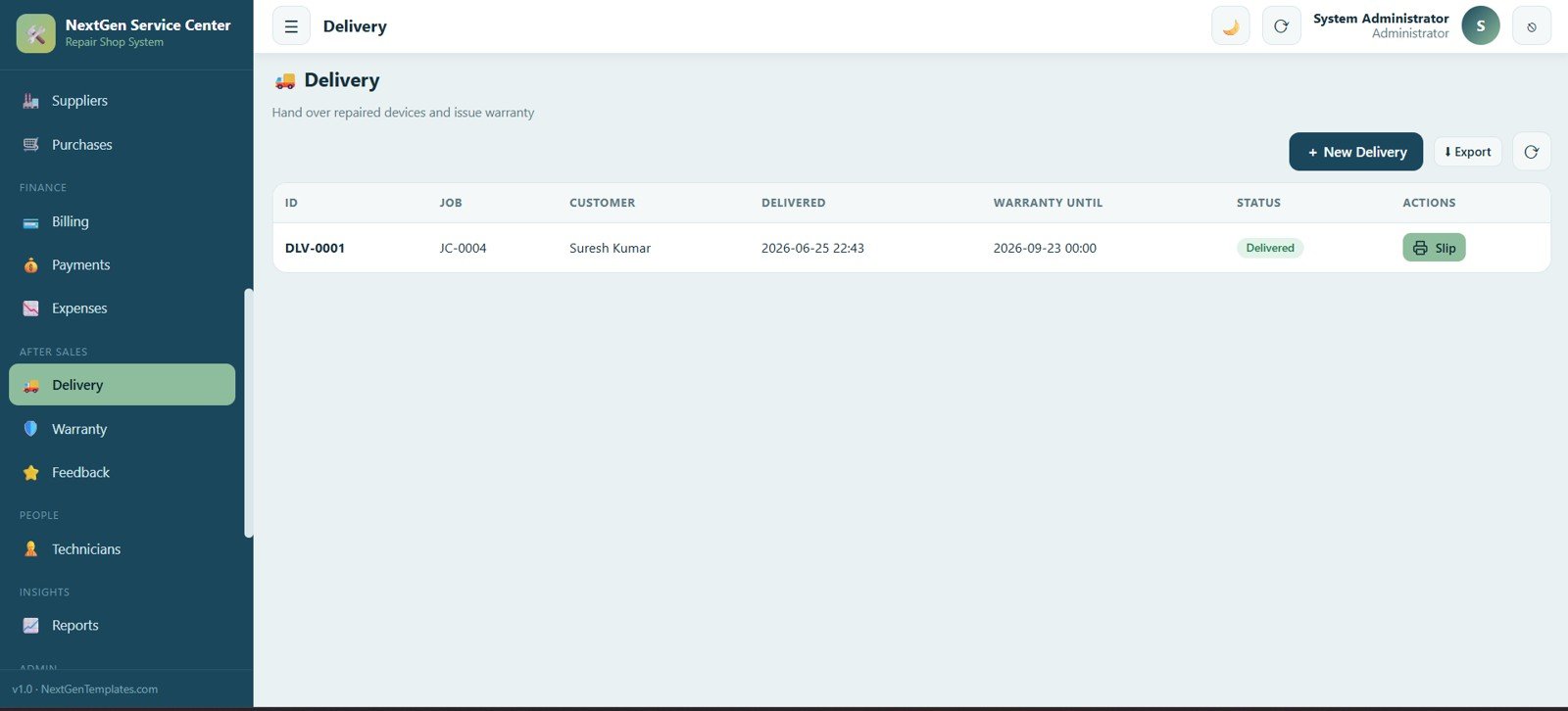Click the FINANCE section label
1568x711 pixels.
coord(43,187)
